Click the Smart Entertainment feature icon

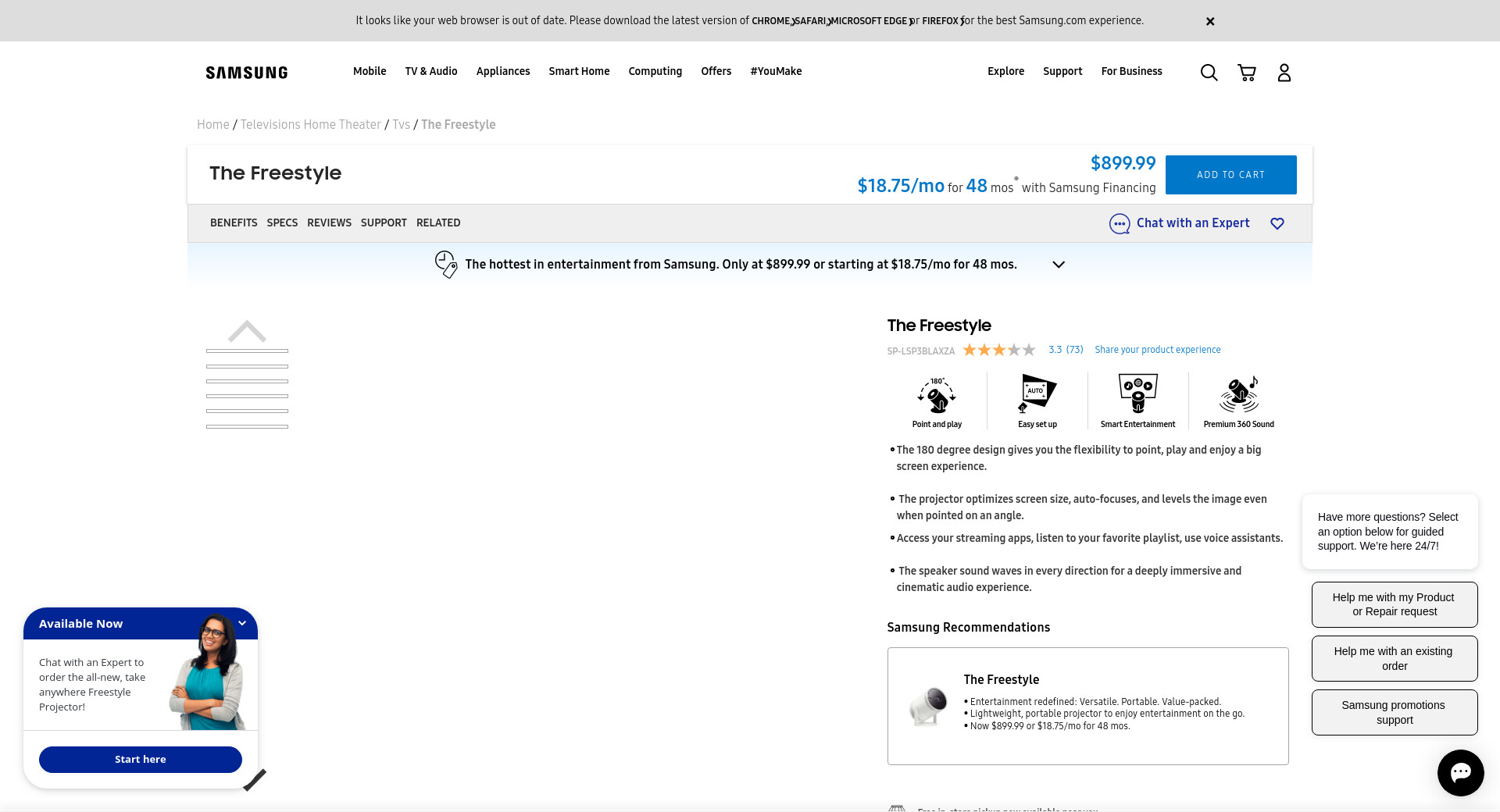1137,394
